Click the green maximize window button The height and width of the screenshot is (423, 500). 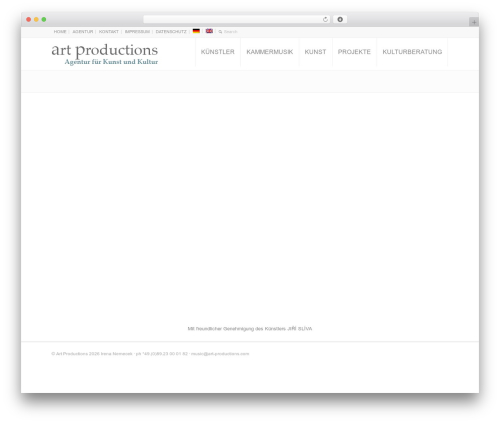(x=44, y=19)
